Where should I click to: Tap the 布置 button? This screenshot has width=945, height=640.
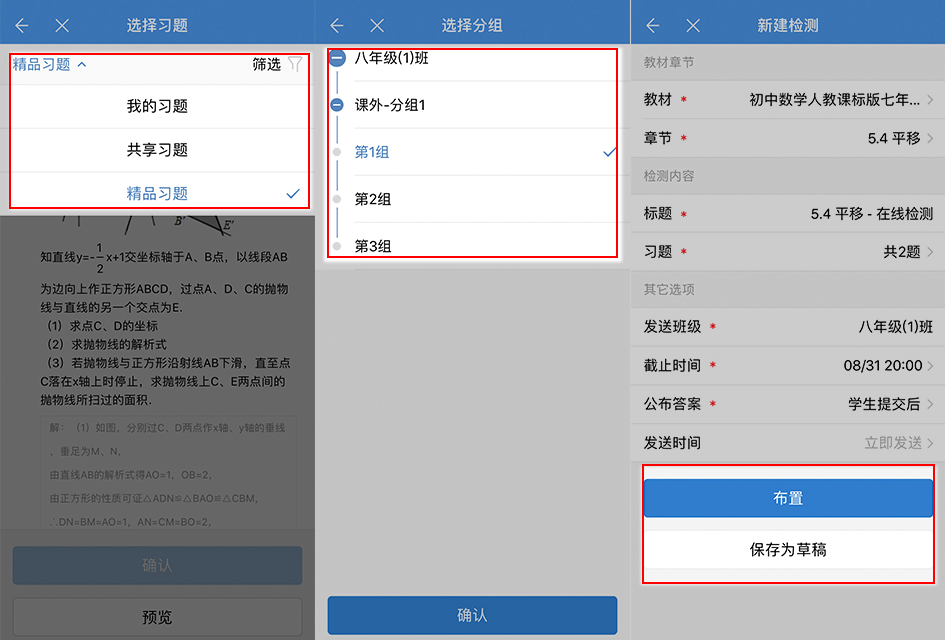[x=787, y=497]
